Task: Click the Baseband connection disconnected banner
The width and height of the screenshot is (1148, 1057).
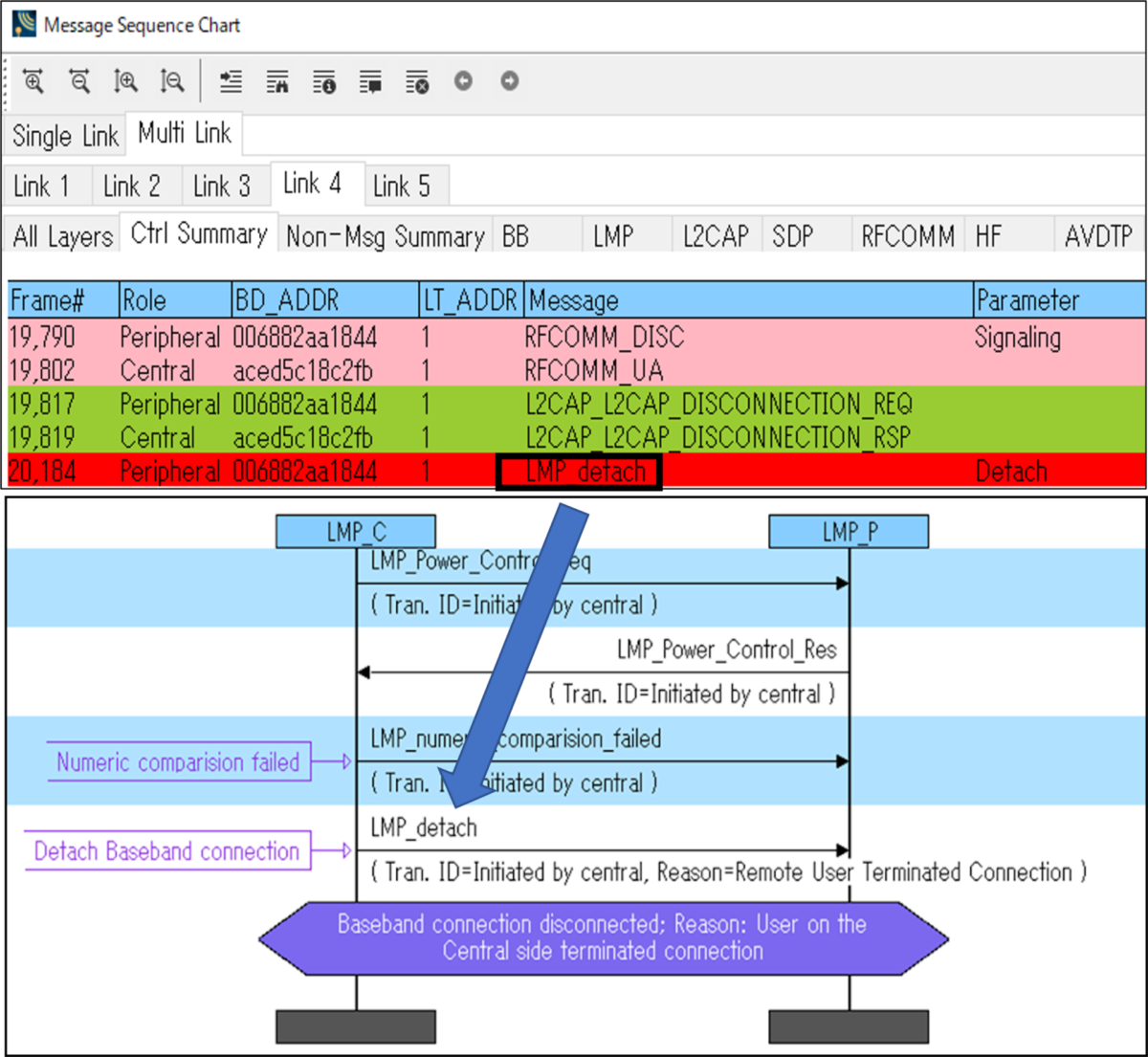Action: [603, 937]
